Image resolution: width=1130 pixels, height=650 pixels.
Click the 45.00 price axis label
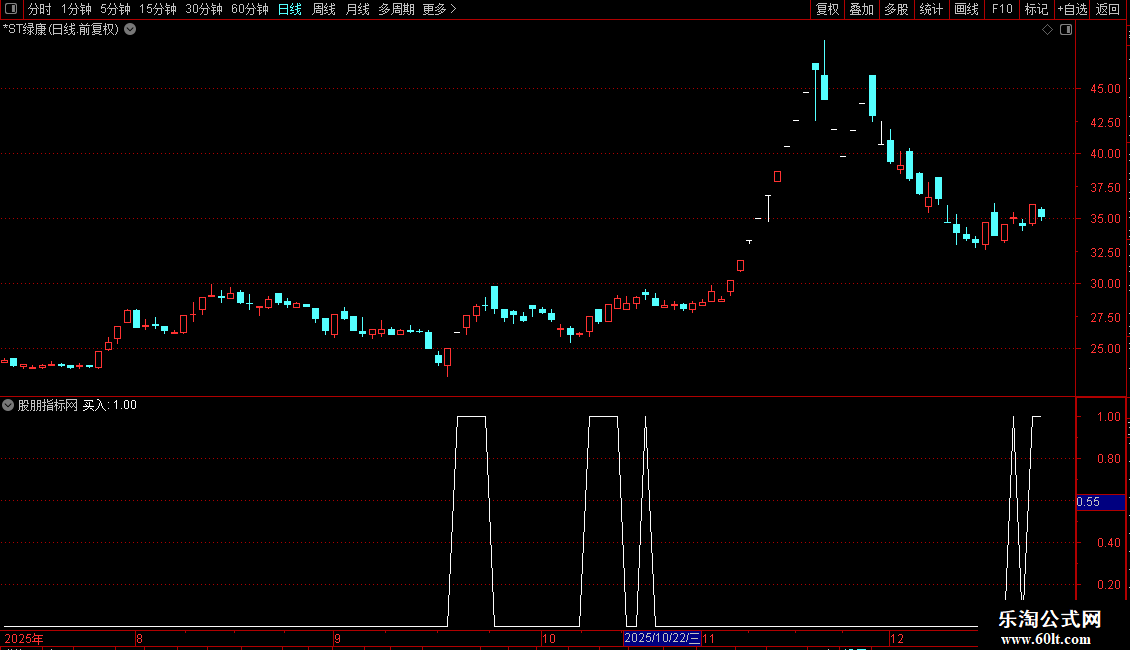tap(1105, 89)
